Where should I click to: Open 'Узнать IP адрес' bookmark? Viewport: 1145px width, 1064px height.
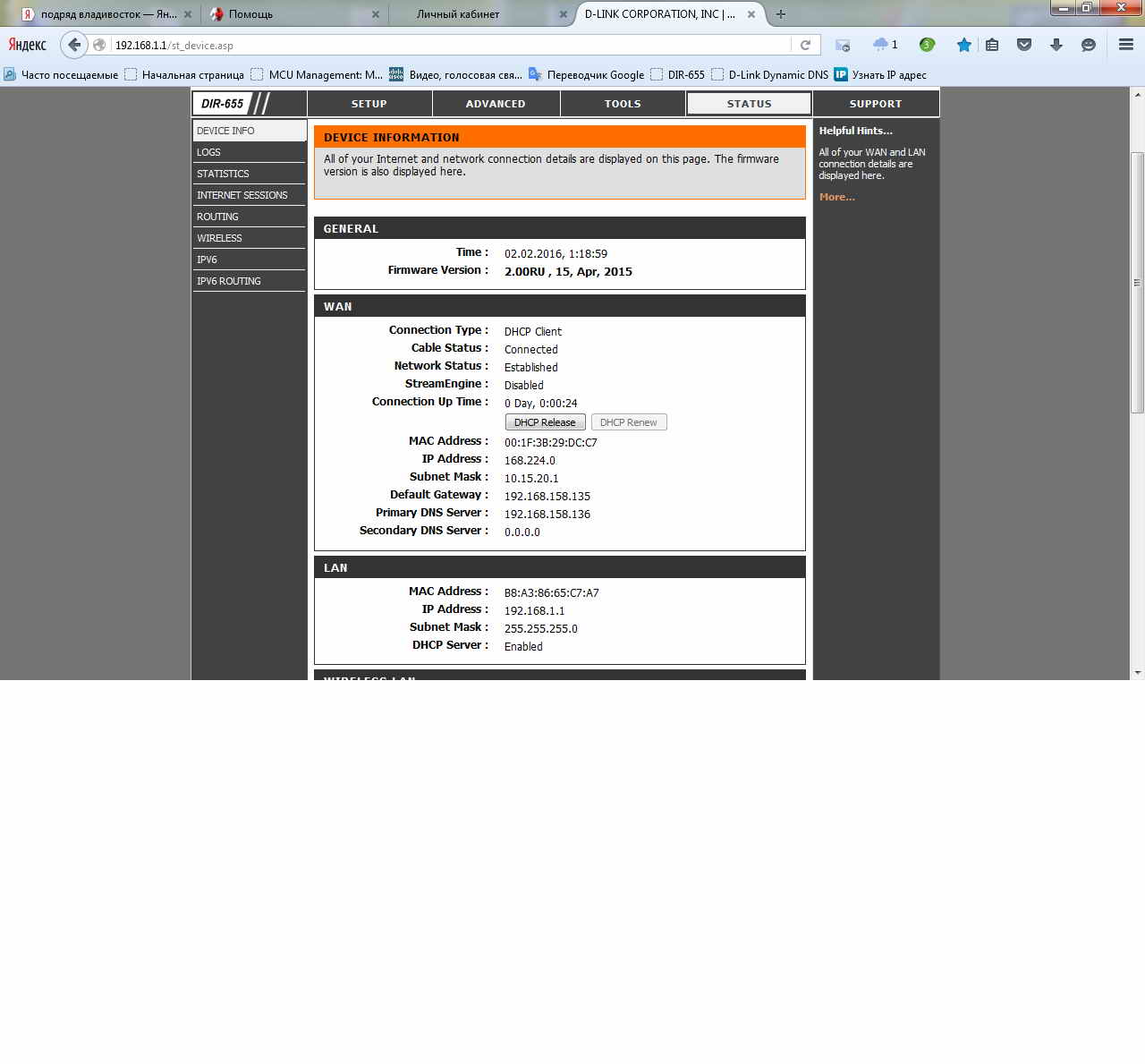pos(881,75)
